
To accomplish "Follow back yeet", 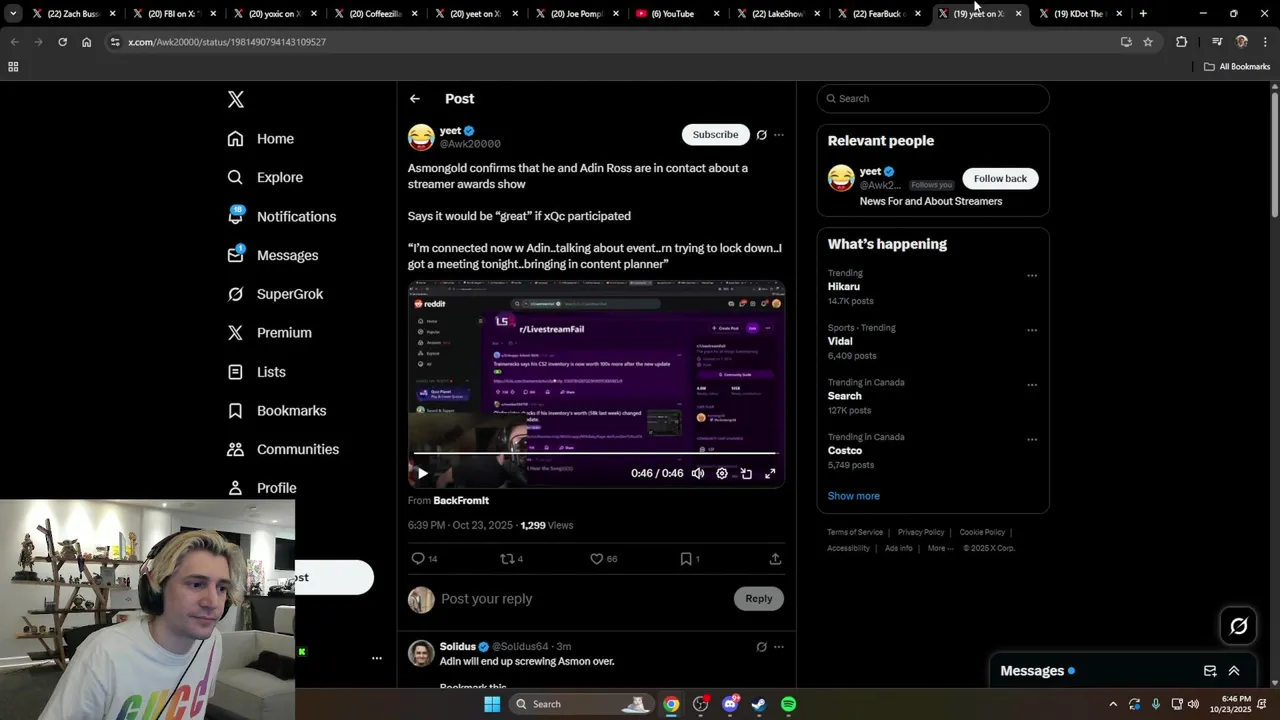I will 1000,178.
